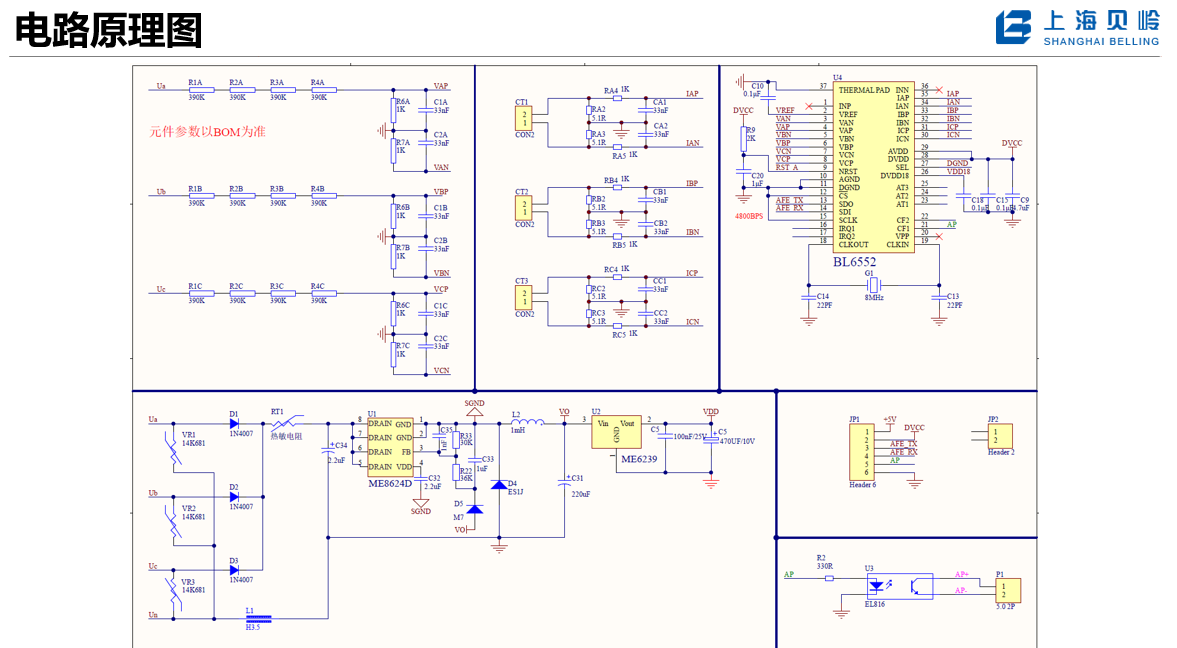Click the D4 ES1J diode symbol
Screen dimensions: 1177x648
(x=499, y=485)
